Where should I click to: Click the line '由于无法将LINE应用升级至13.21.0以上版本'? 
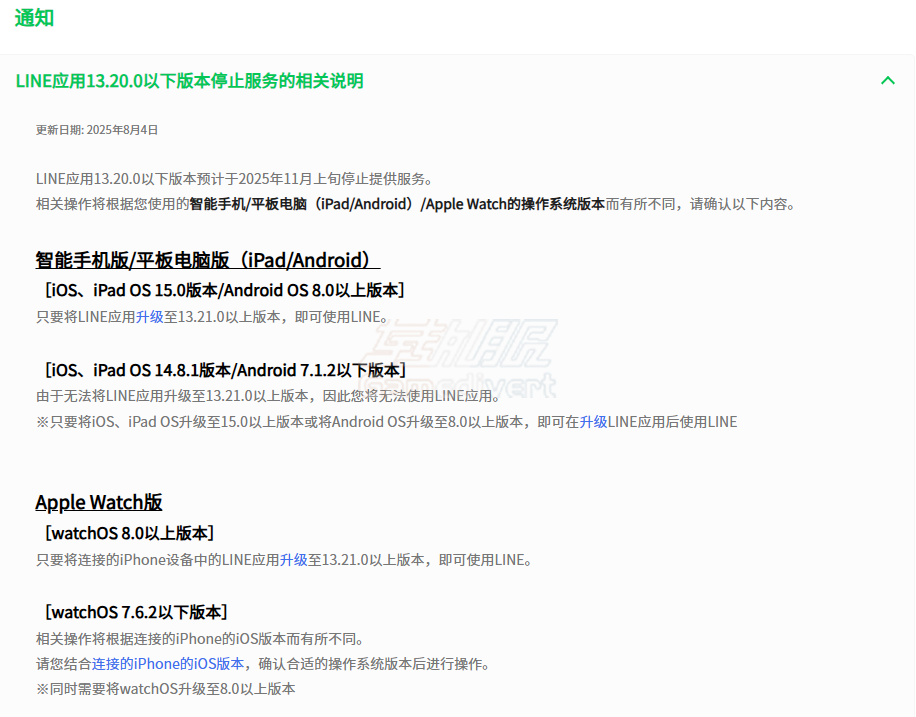click(x=268, y=396)
